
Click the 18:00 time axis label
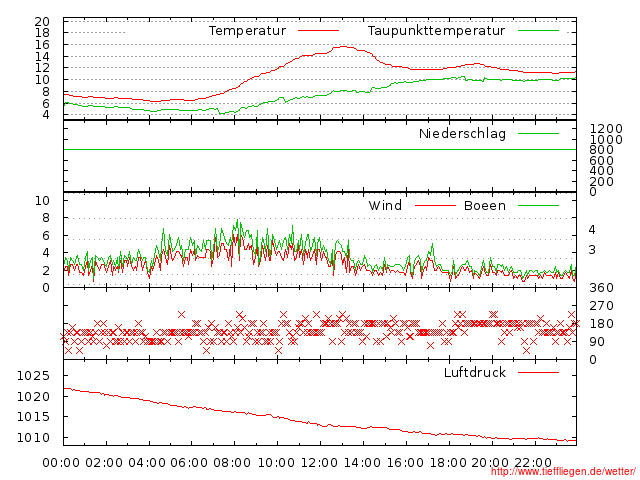[x=448, y=463]
